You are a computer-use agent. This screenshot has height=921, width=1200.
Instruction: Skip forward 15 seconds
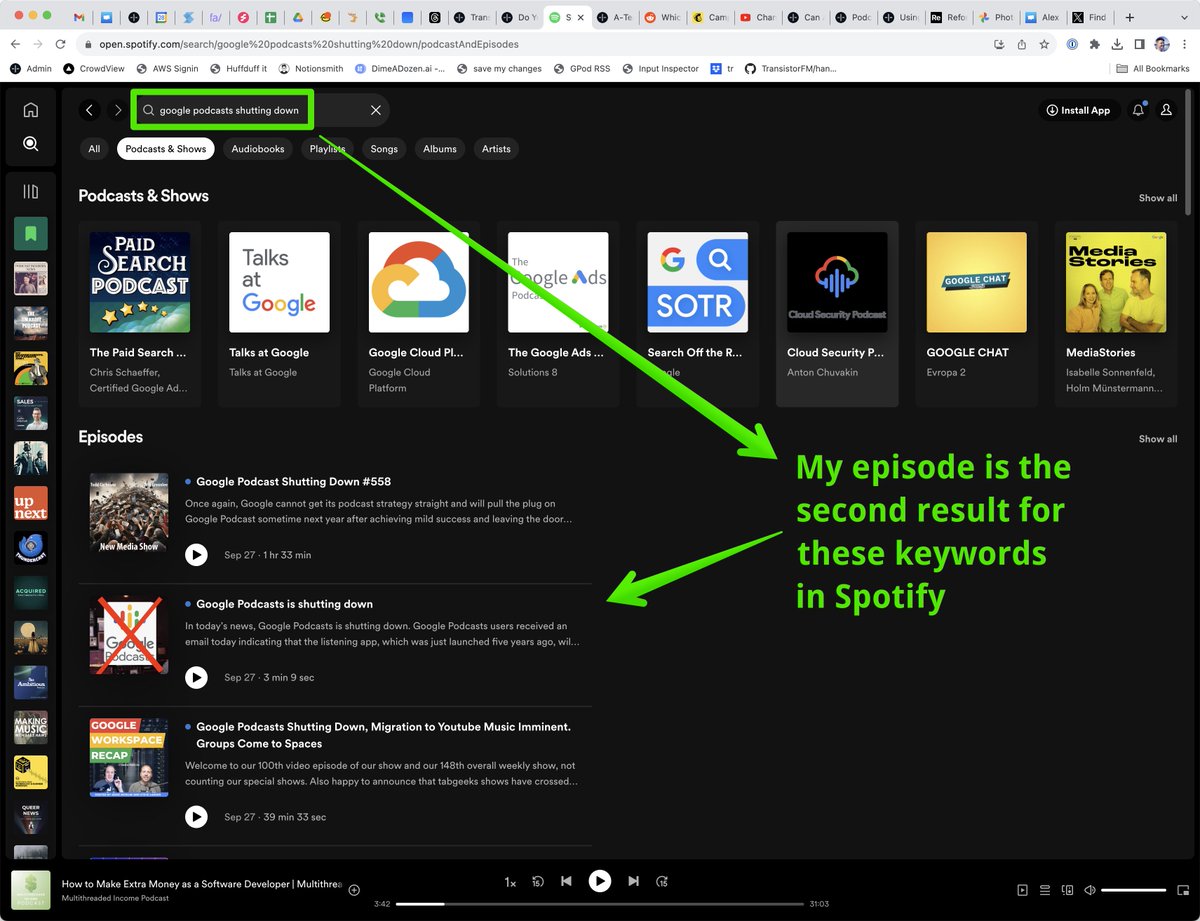click(x=661, y=881)
